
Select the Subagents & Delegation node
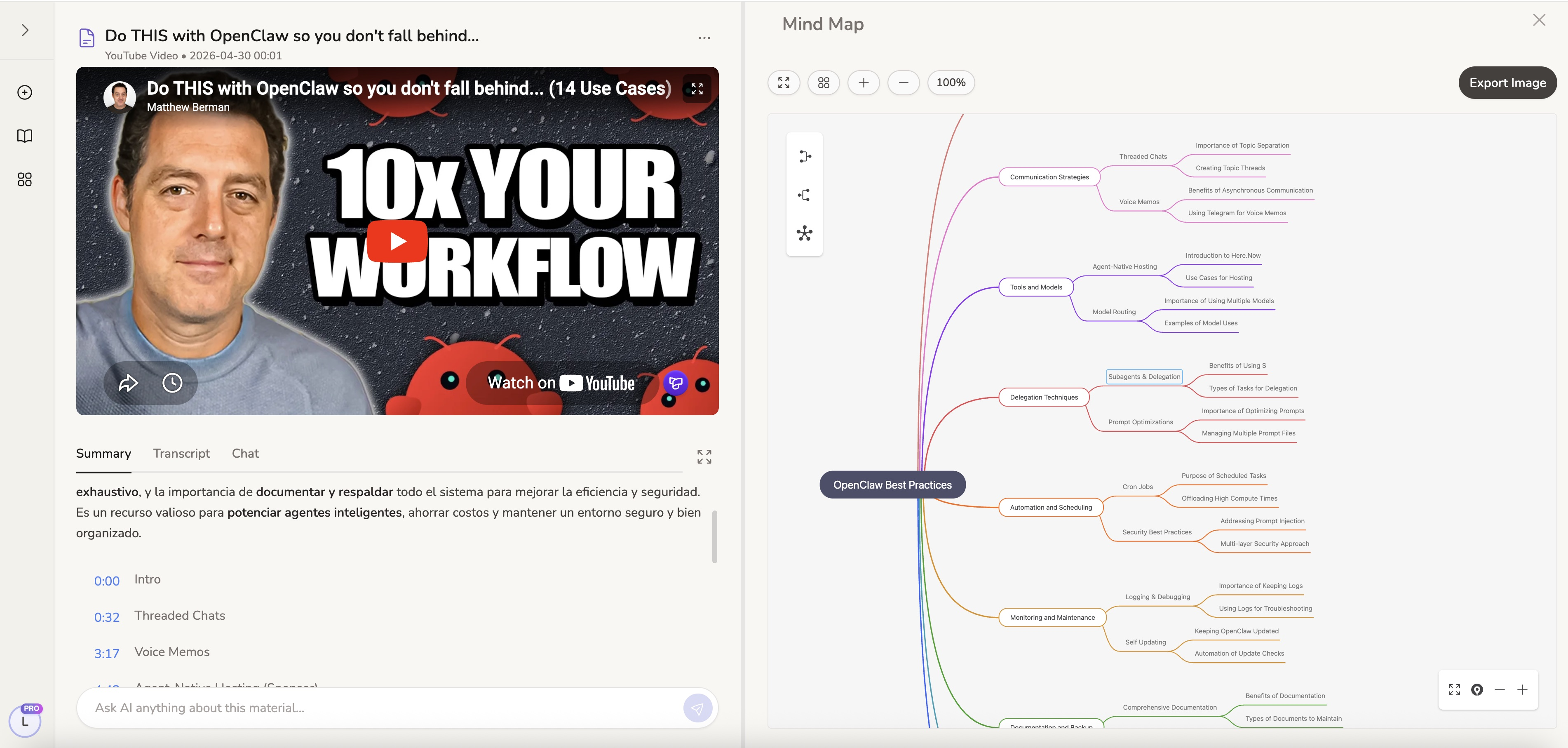1144,376
